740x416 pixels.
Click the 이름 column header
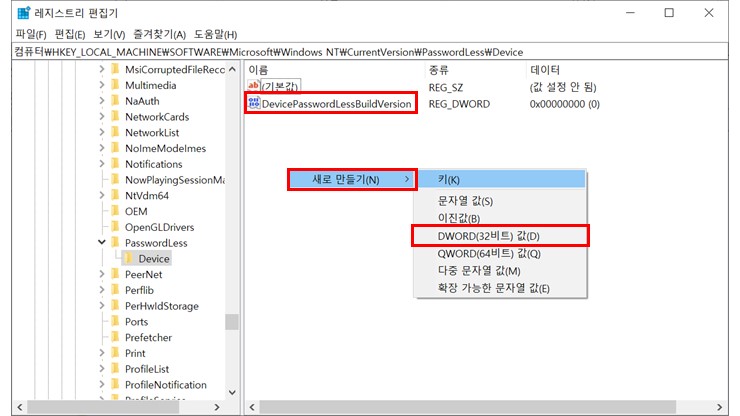tap(334, 70)
